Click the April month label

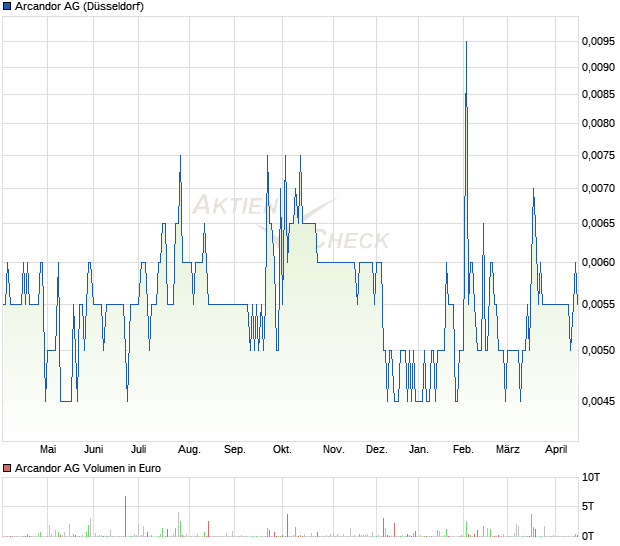[556, 450]
